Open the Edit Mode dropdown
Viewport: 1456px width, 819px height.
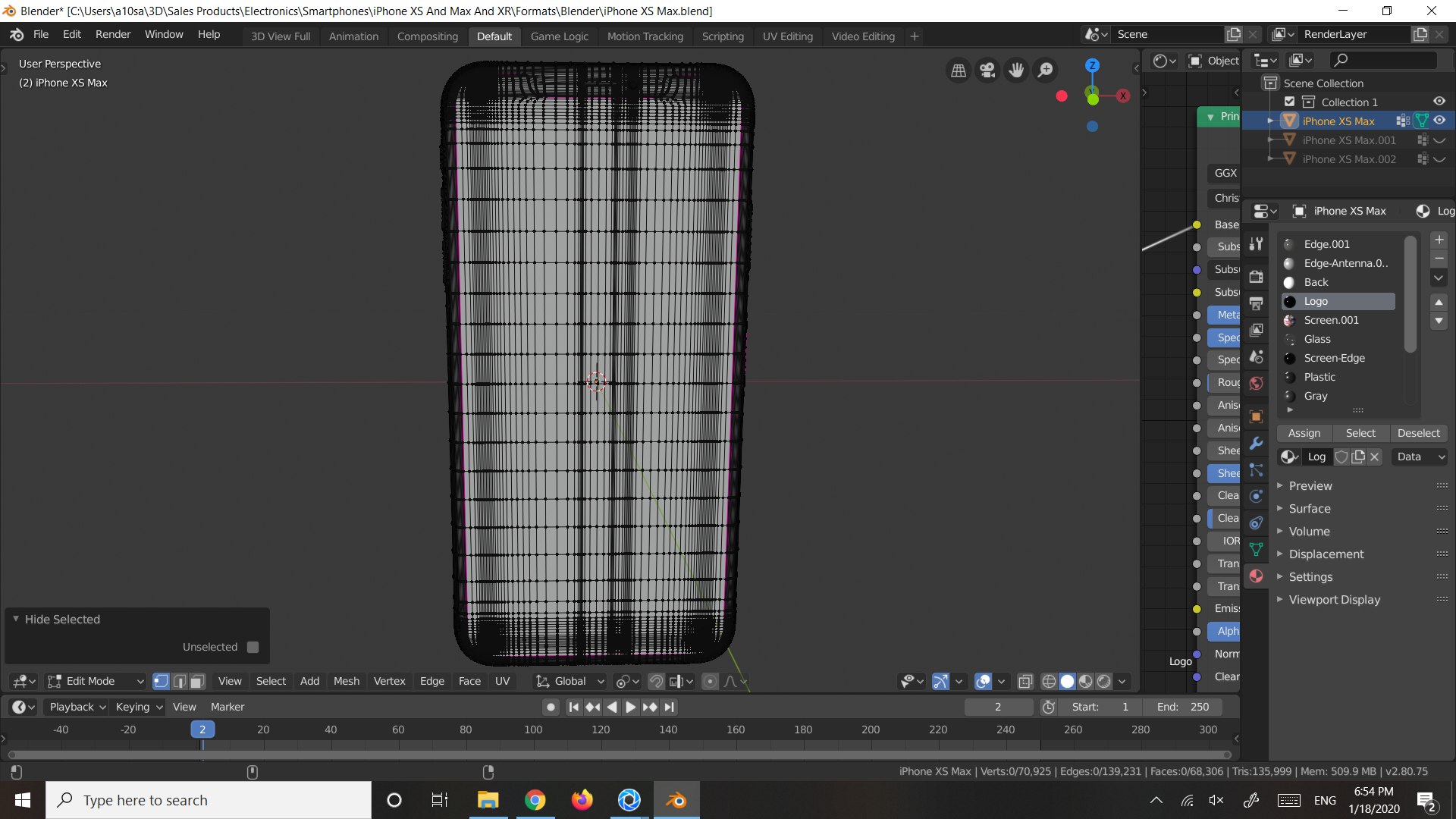(x=96, y=681)
